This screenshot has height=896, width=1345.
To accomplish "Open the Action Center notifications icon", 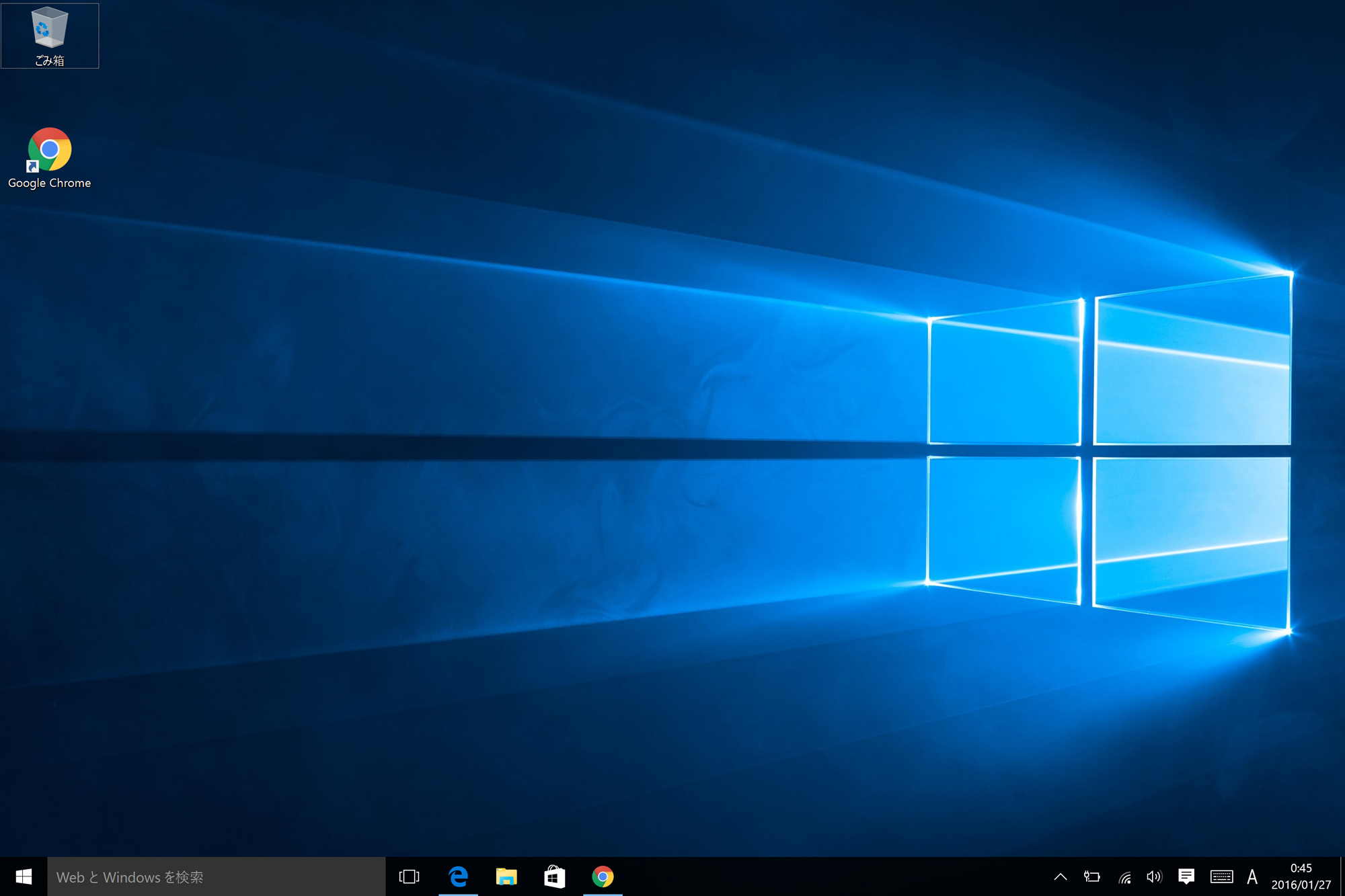I will pyautogui.click(x=1186, y=877).
